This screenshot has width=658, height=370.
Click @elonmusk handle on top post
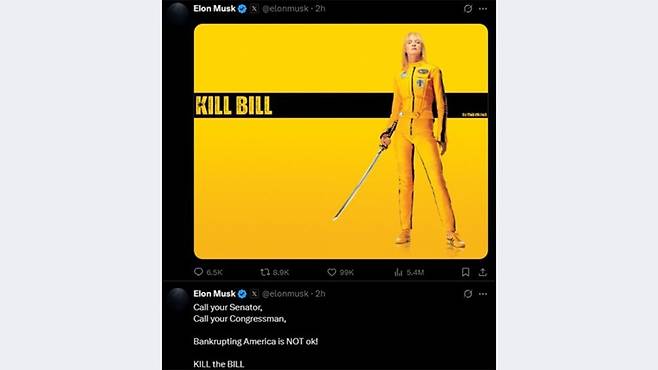tap(285, 8)
